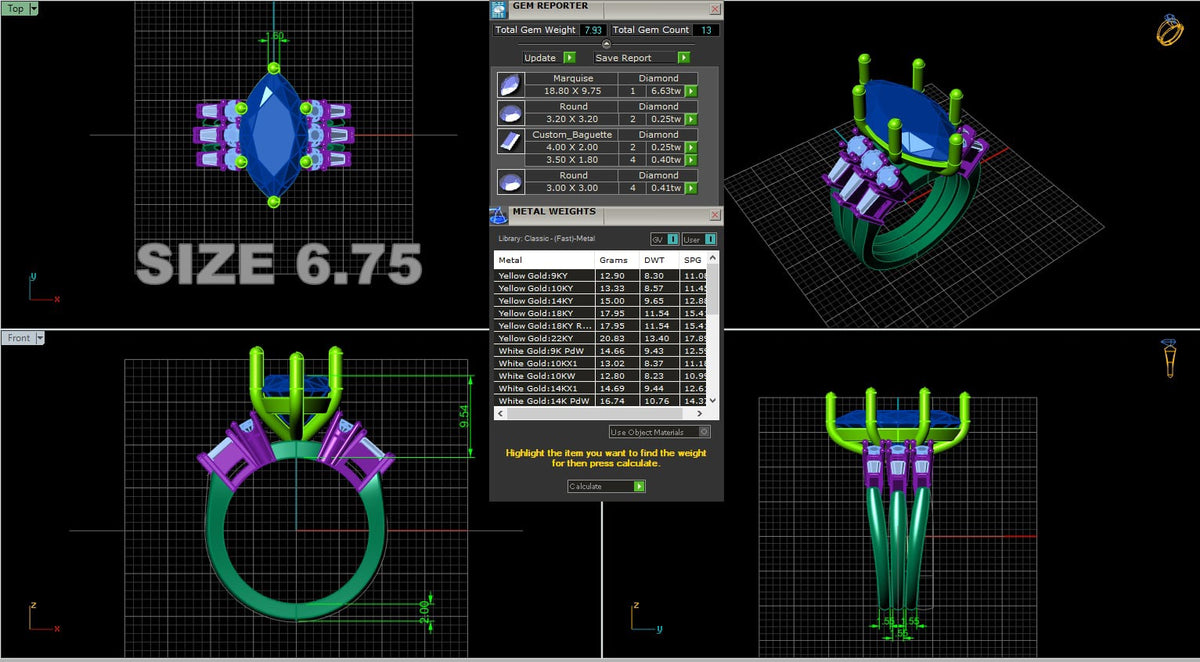Toggle the User library switch

point(700,239)
